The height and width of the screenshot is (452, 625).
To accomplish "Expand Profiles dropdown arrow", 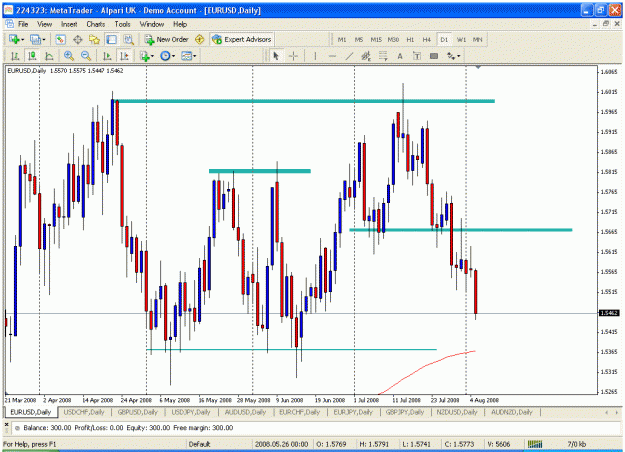I will pos(43,39).
